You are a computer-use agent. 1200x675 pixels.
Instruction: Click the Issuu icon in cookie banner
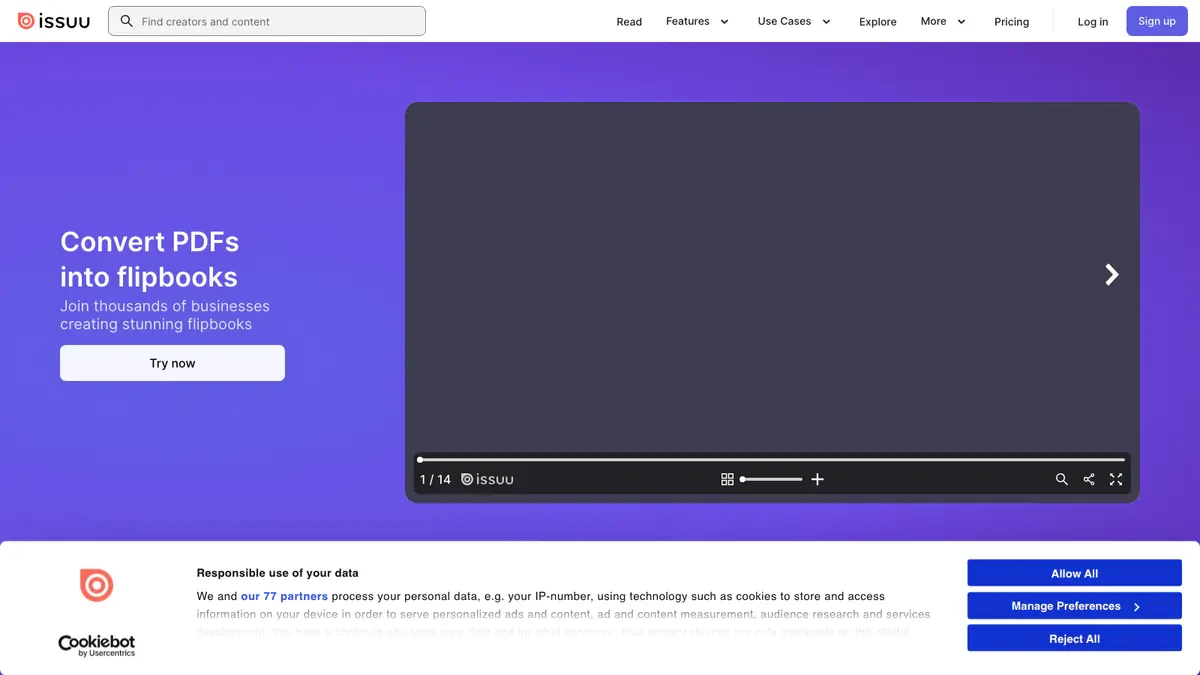click(x=96, y=585)
